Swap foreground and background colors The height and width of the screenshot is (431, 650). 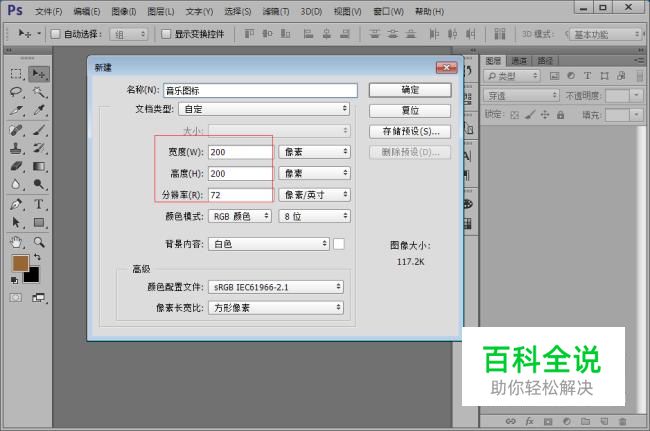37,257
